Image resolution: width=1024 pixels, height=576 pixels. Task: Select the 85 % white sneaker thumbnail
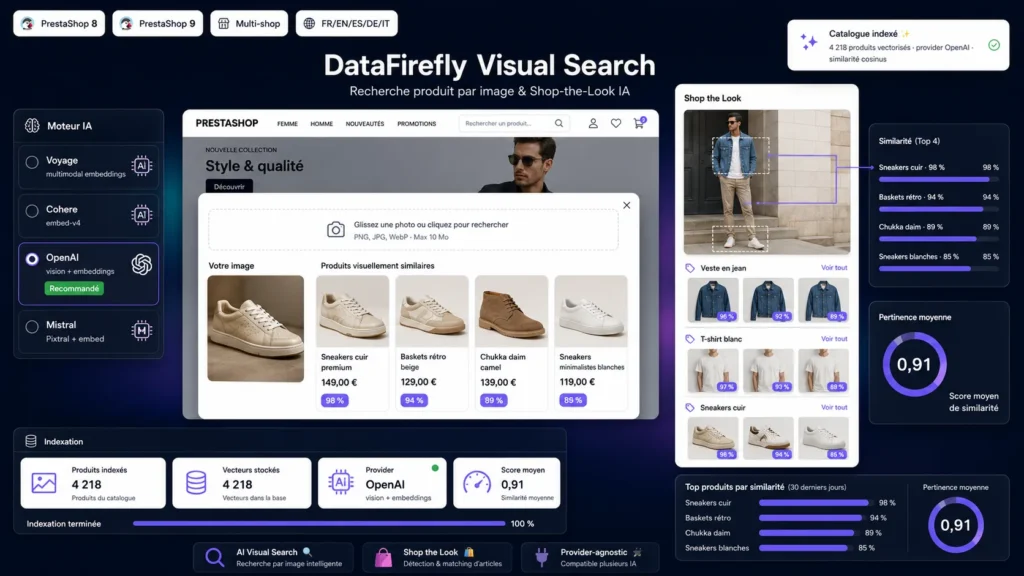(823, 438)
